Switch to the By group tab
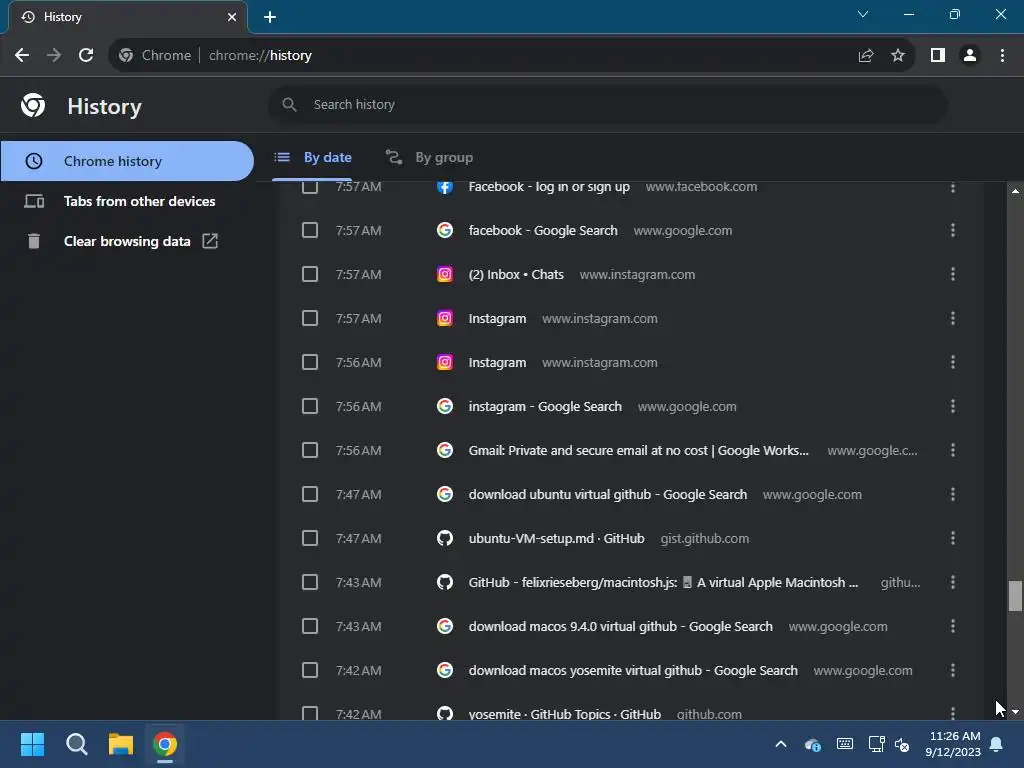 429,157
